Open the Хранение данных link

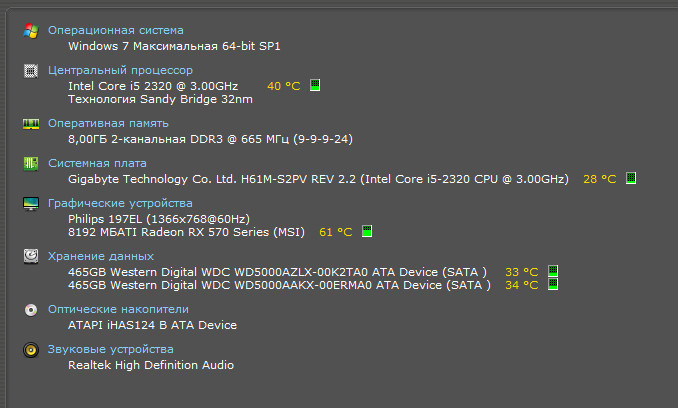tap(101, 256)
